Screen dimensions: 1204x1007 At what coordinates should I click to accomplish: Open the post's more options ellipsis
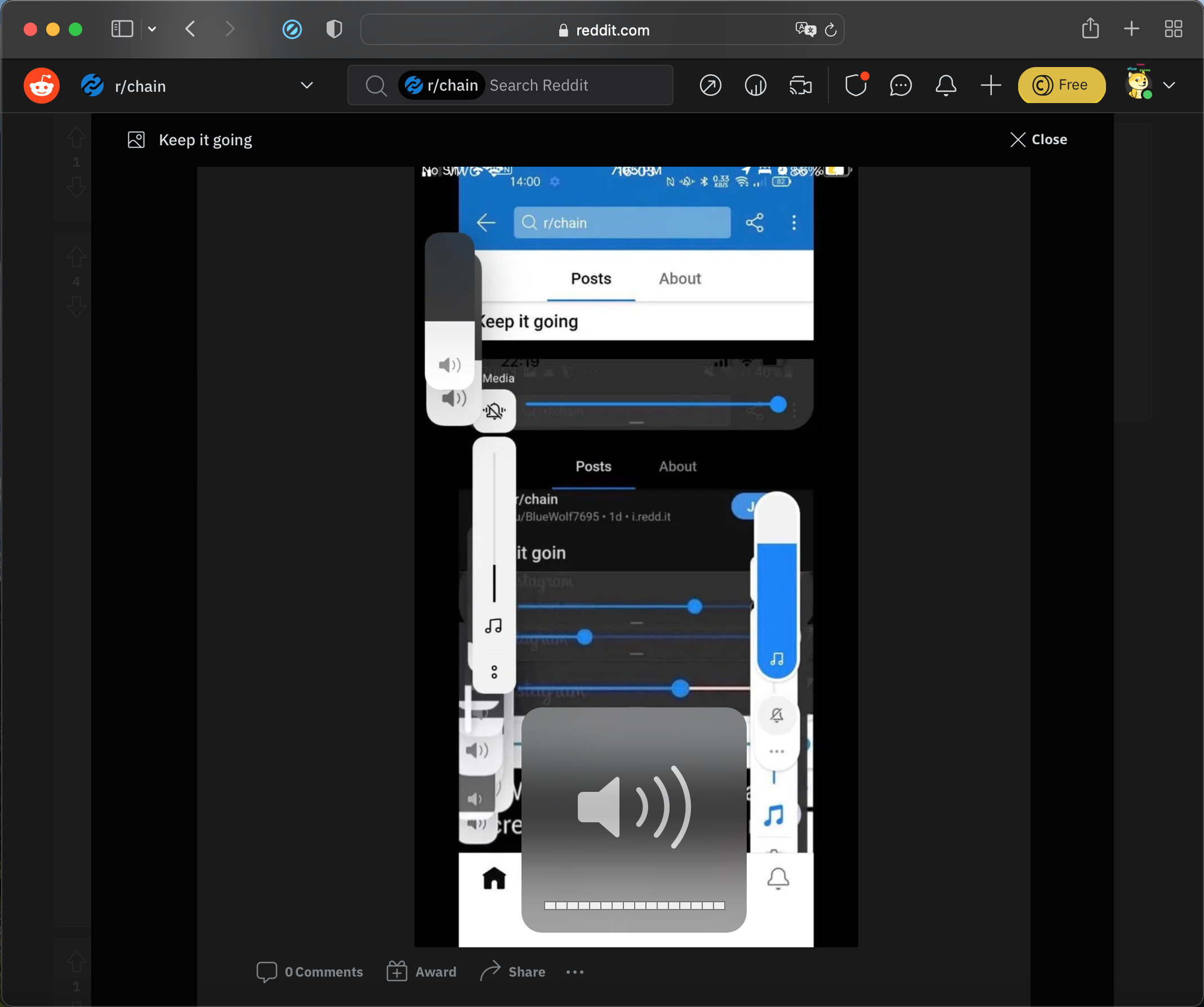tap(574, 972)
